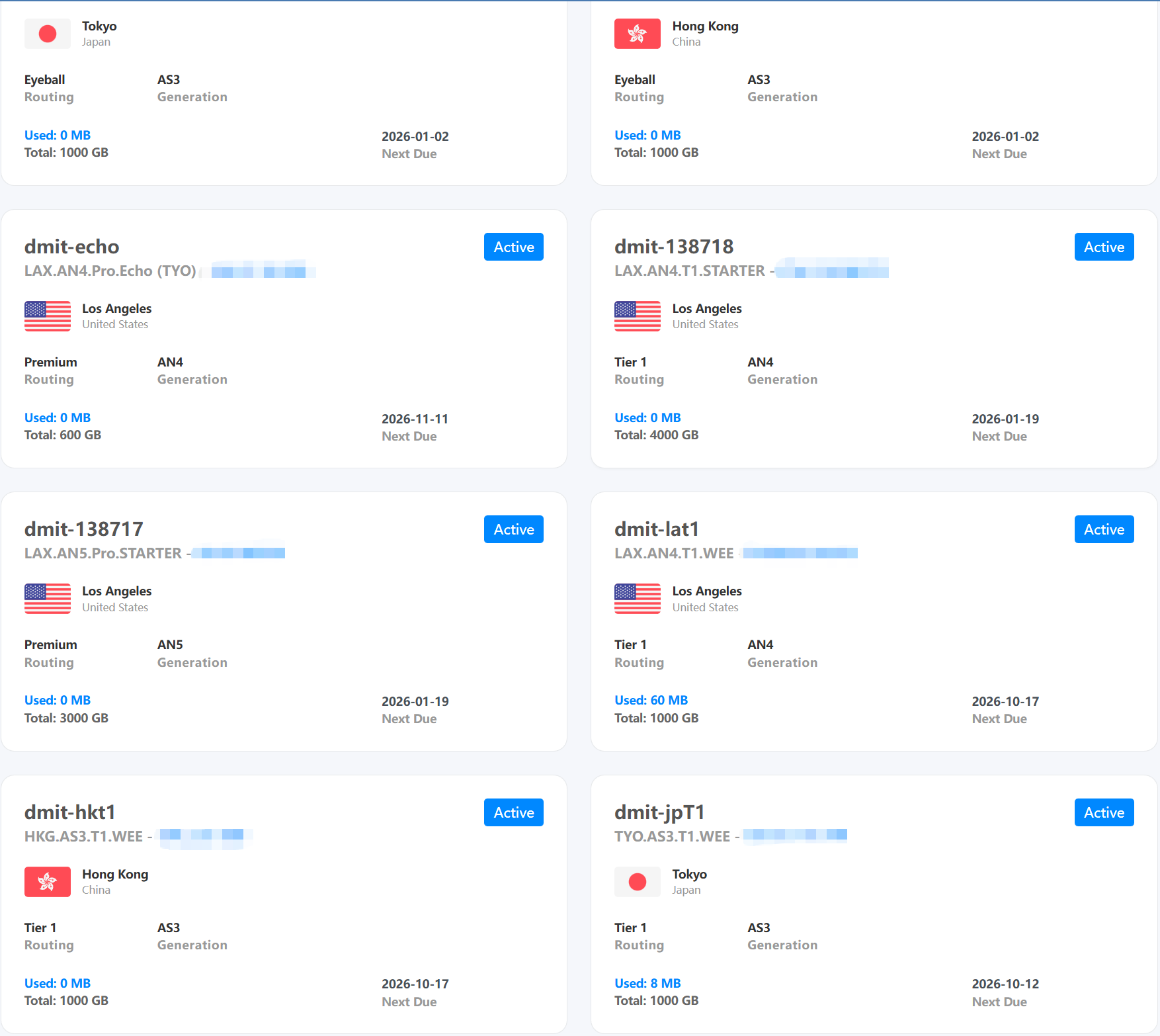
Task: Click the Active button on dmit-jpT1
Action: click(1103, 812)
